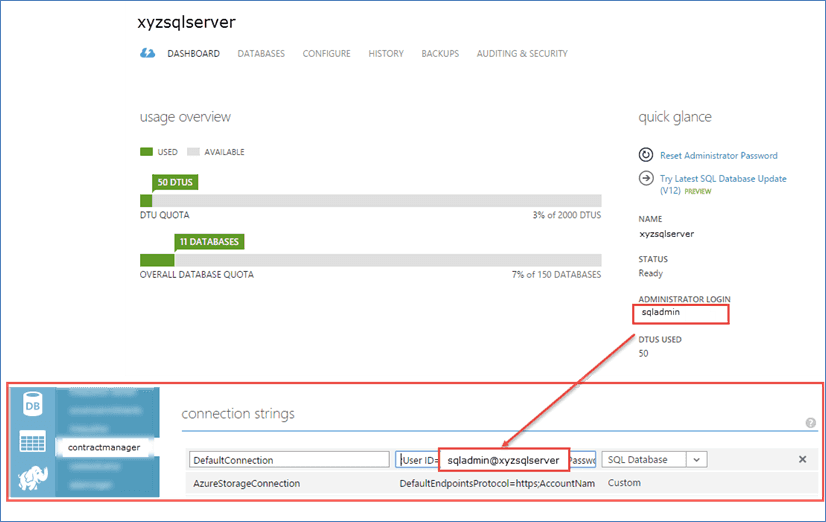Select contractmanager in the sidebar list
Screen dimensions: 826x522
pyautogui.click(x=104, y=447)
